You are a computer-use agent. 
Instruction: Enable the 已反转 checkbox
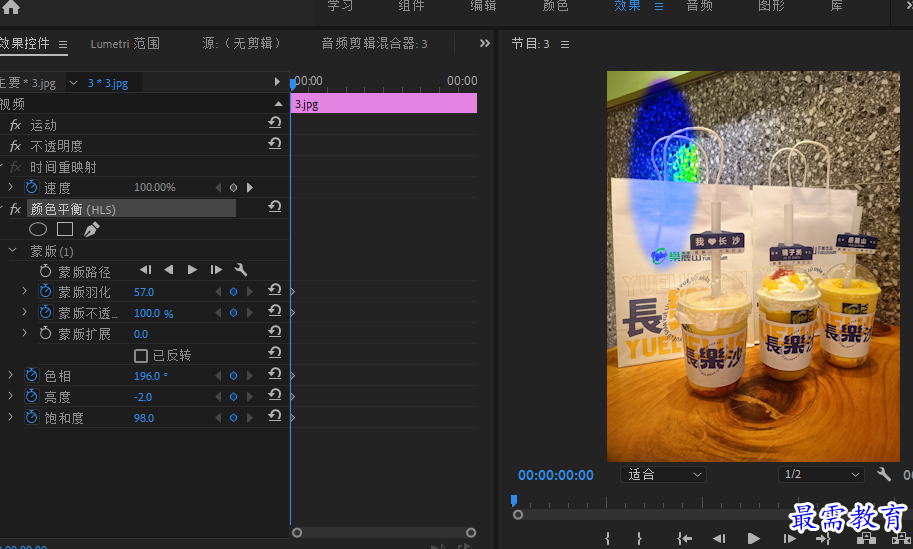[140, 356]
